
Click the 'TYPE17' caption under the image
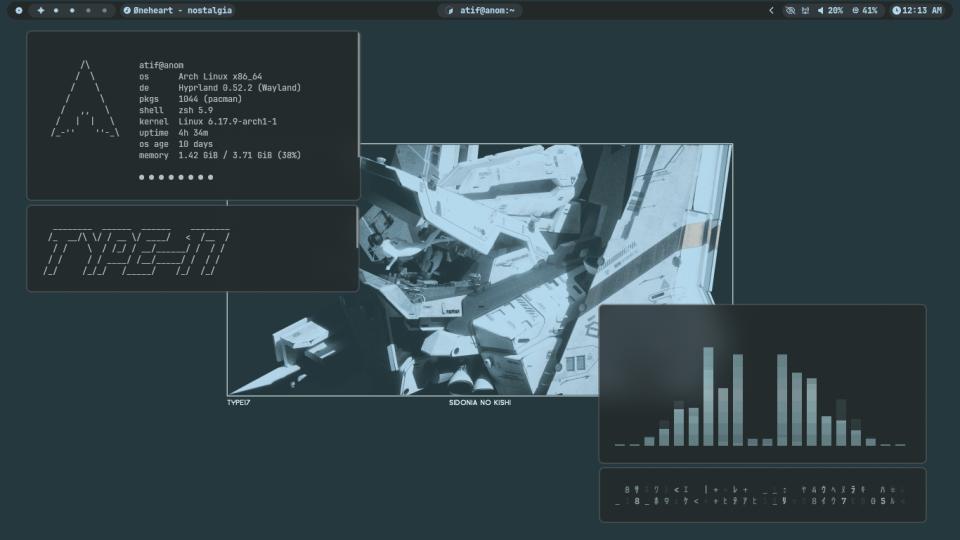point(239,402)
